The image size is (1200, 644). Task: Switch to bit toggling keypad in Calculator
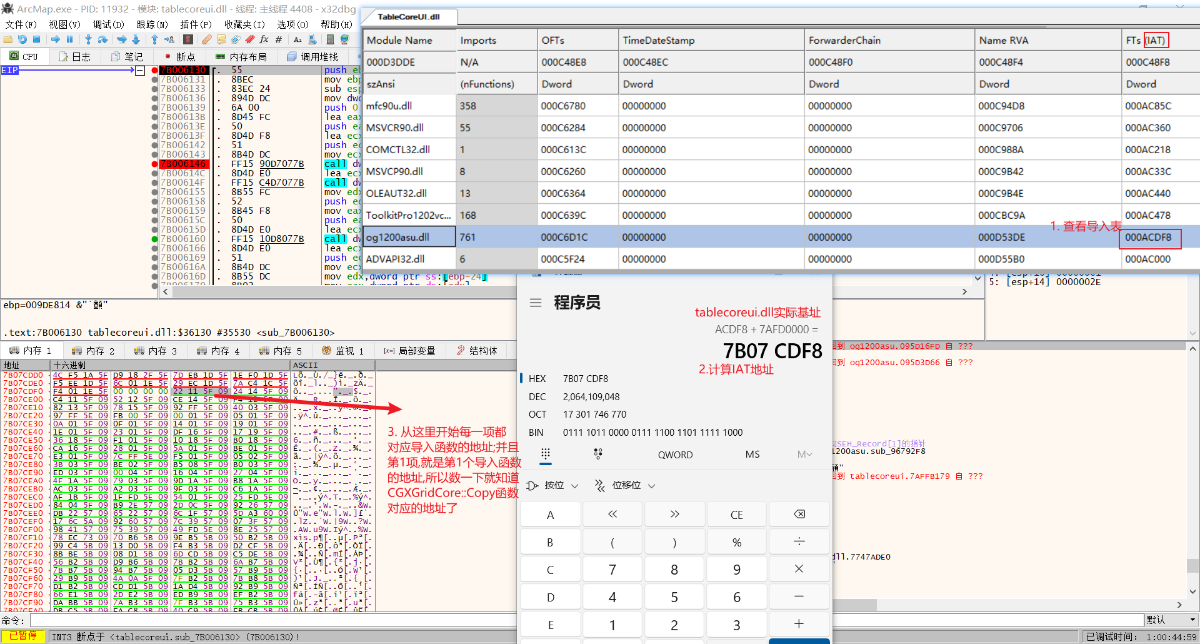pos(598,454)
